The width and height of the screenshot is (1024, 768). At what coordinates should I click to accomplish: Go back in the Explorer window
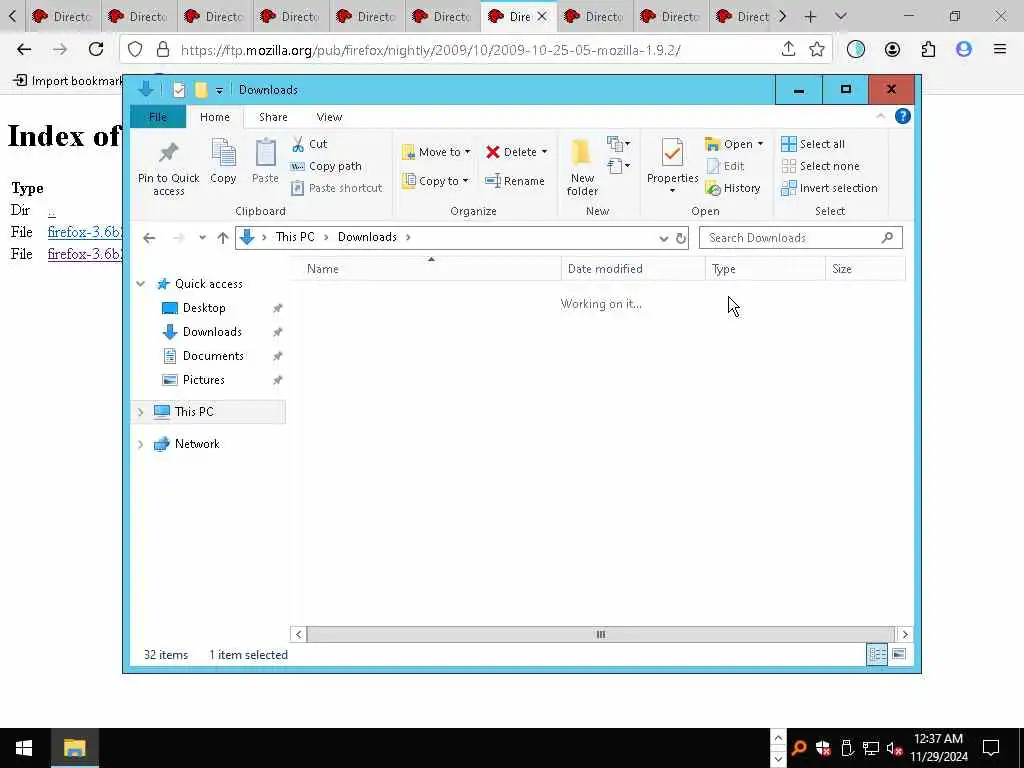(149, 238)
